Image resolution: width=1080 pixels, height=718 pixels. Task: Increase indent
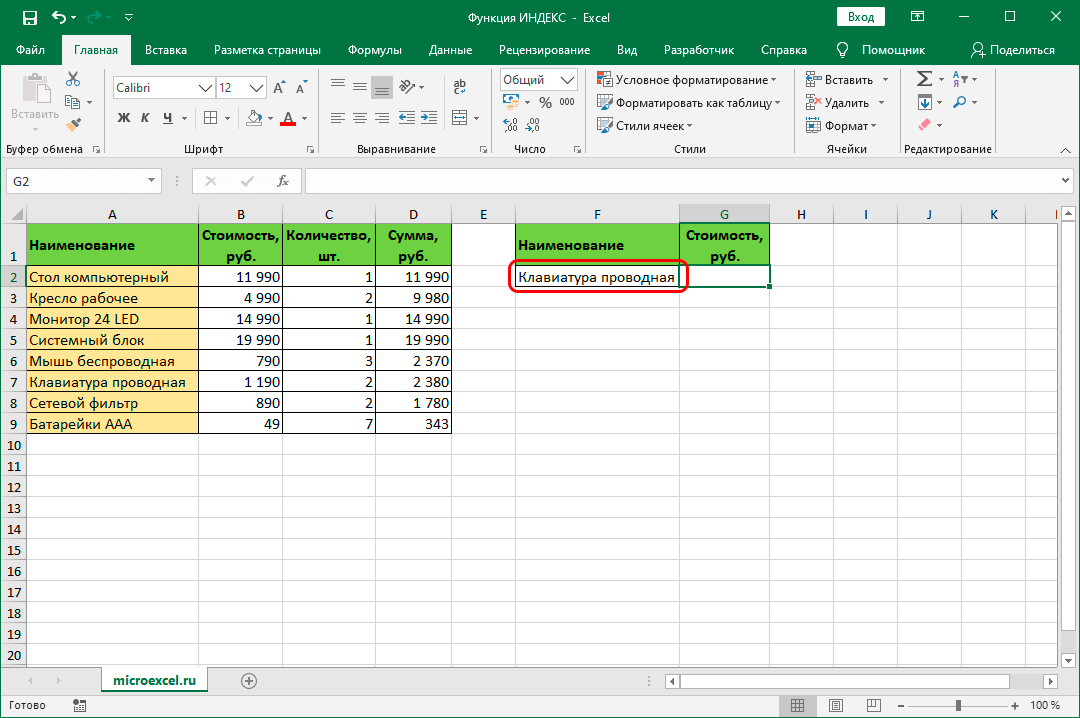(429, 118)
